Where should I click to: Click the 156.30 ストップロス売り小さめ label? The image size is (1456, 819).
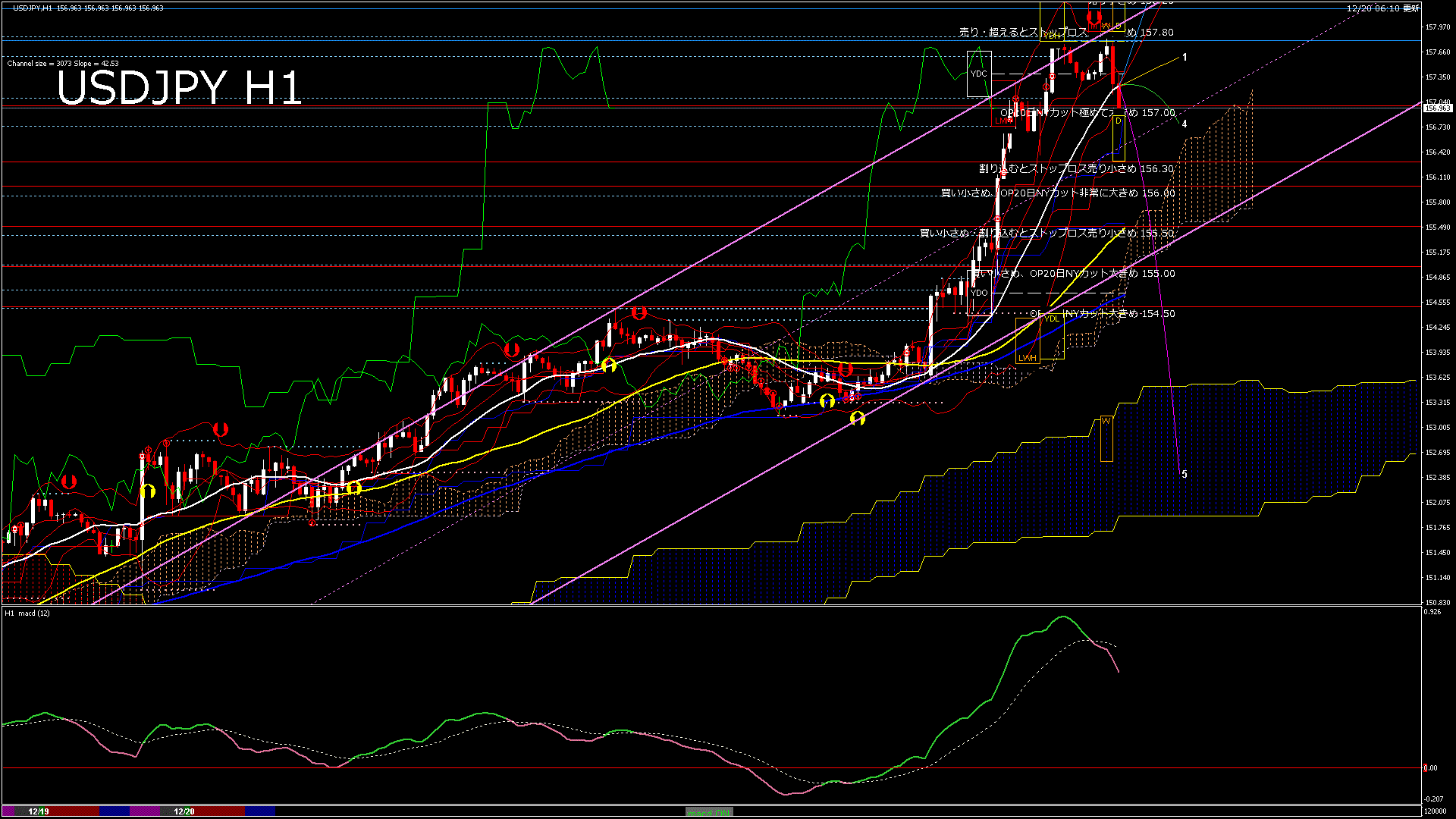tap(1076, 169)
